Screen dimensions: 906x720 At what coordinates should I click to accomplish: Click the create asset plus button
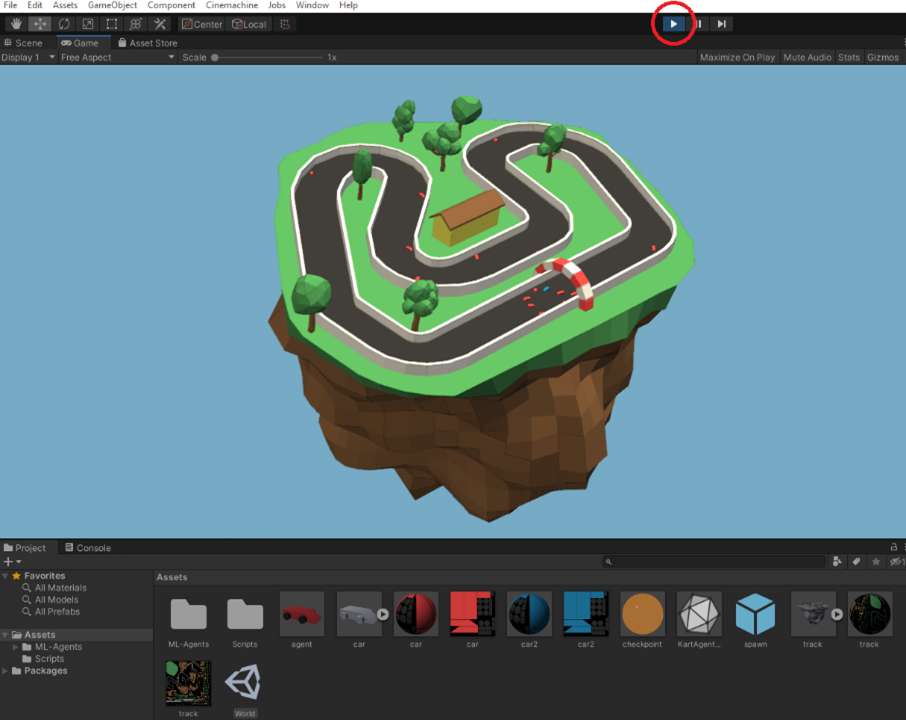coord(12,561)
